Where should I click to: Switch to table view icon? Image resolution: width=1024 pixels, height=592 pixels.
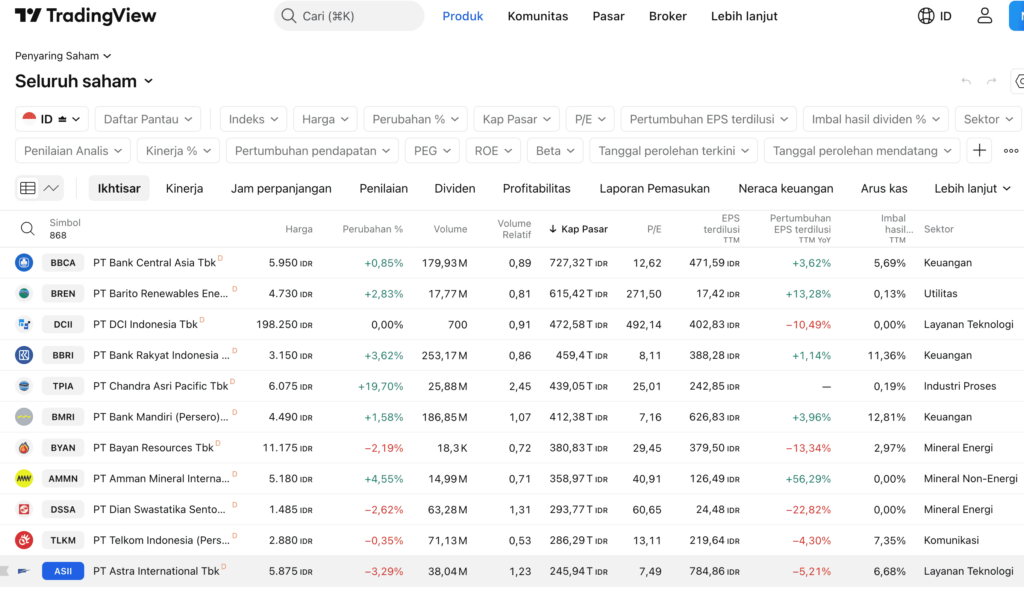pyautogui.click(x=27, y=188)
